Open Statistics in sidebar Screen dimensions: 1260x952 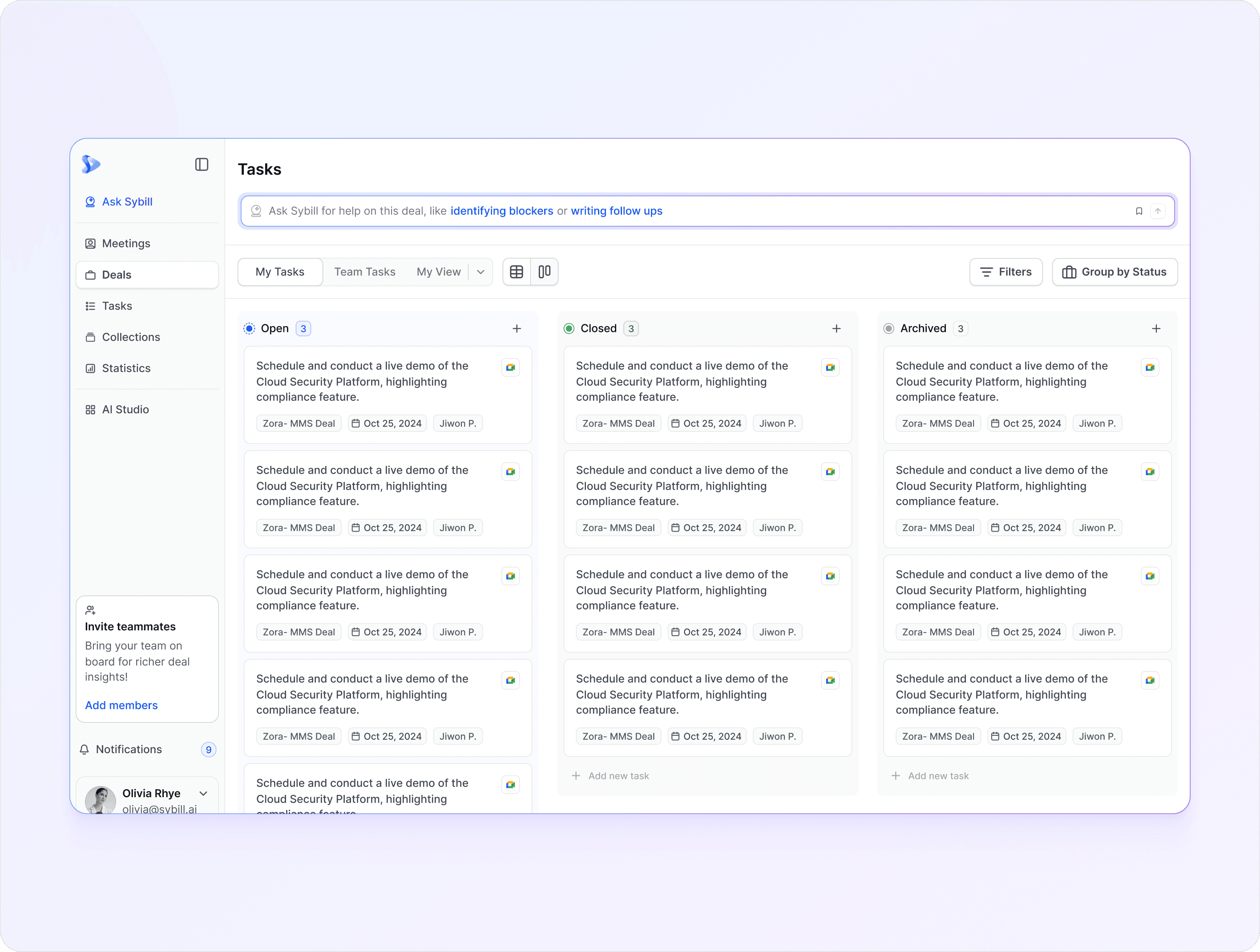click(x=126, y=369)
